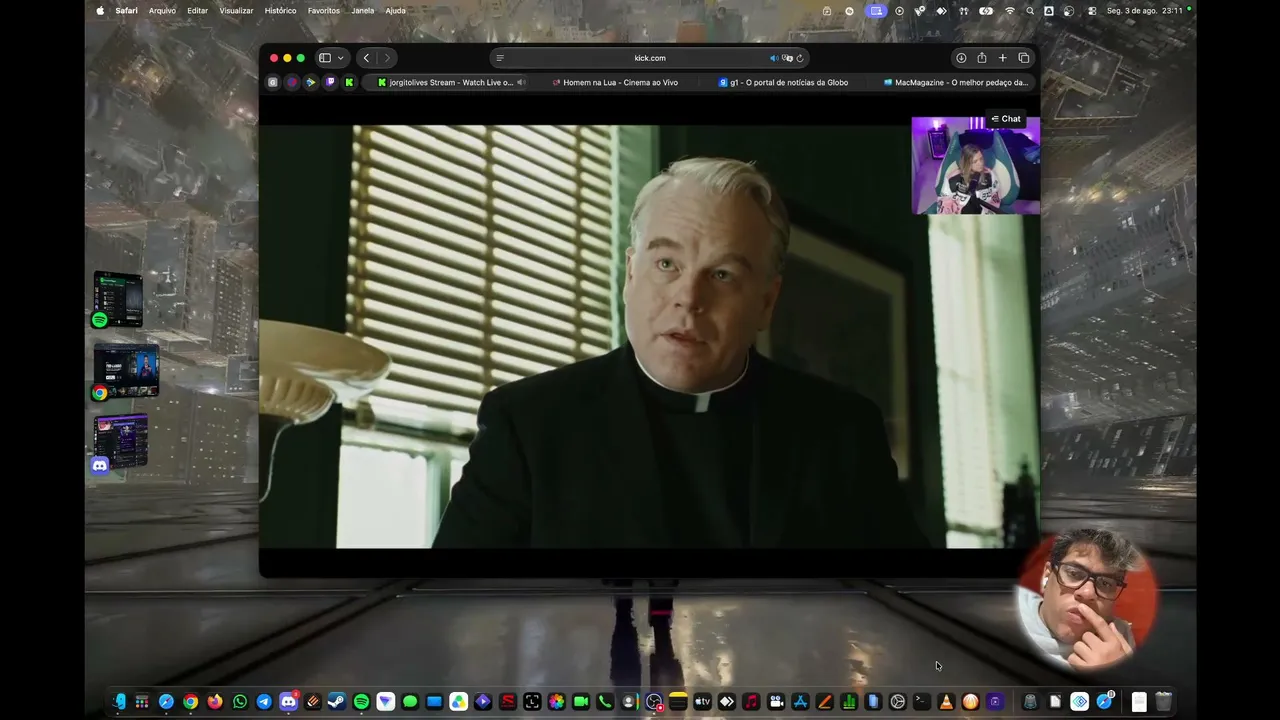Open Photos from the Dock
This screenshot has width=1280, height=720.
(556, 702)
